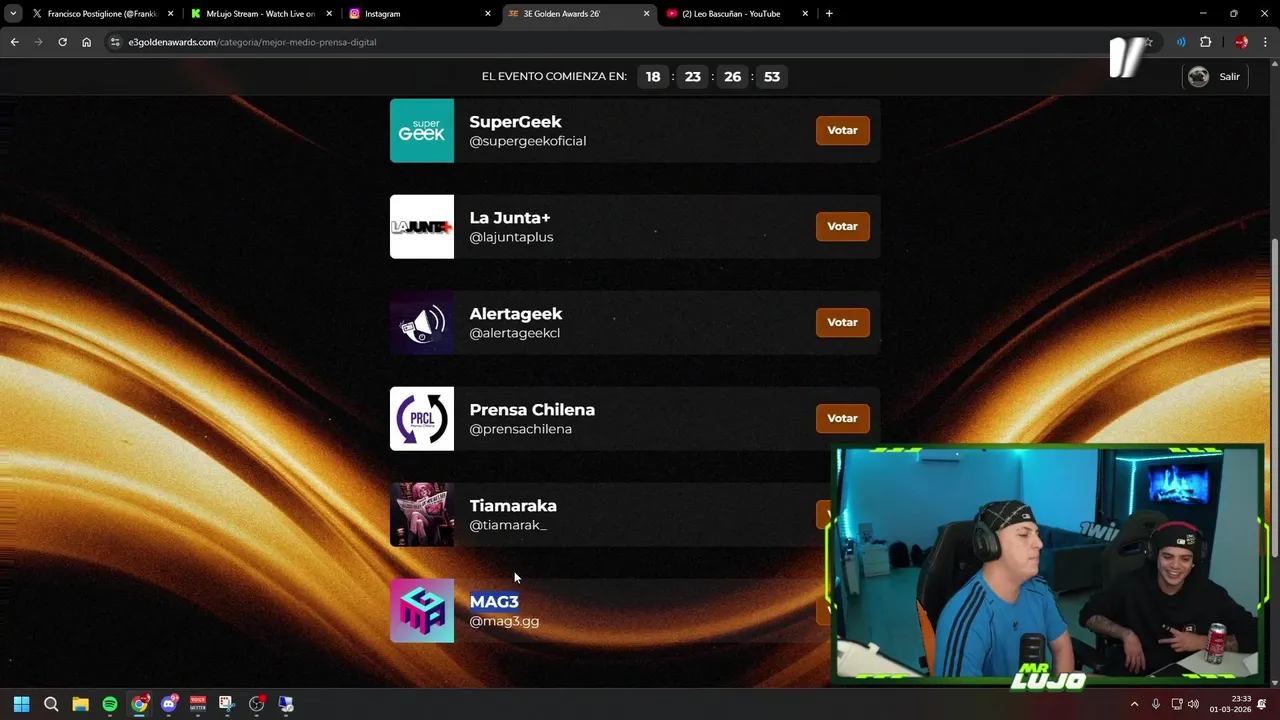1280x720 pixels.
Task: Bookmark this page with the star
Action: click(x=1149, y=42)
